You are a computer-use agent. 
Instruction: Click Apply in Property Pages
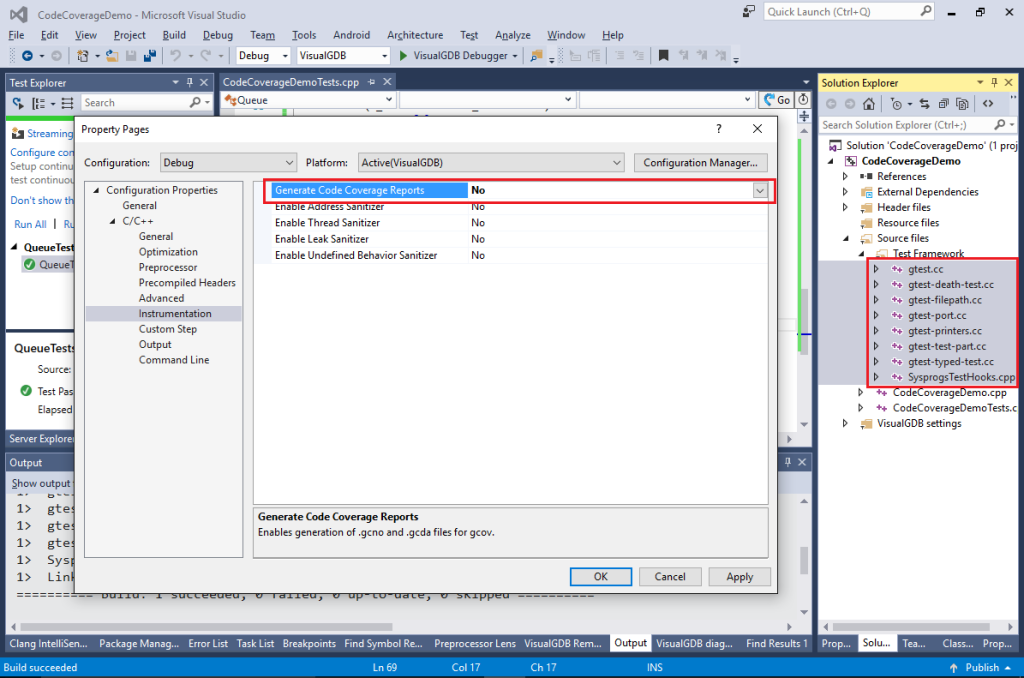coord(739,577)
